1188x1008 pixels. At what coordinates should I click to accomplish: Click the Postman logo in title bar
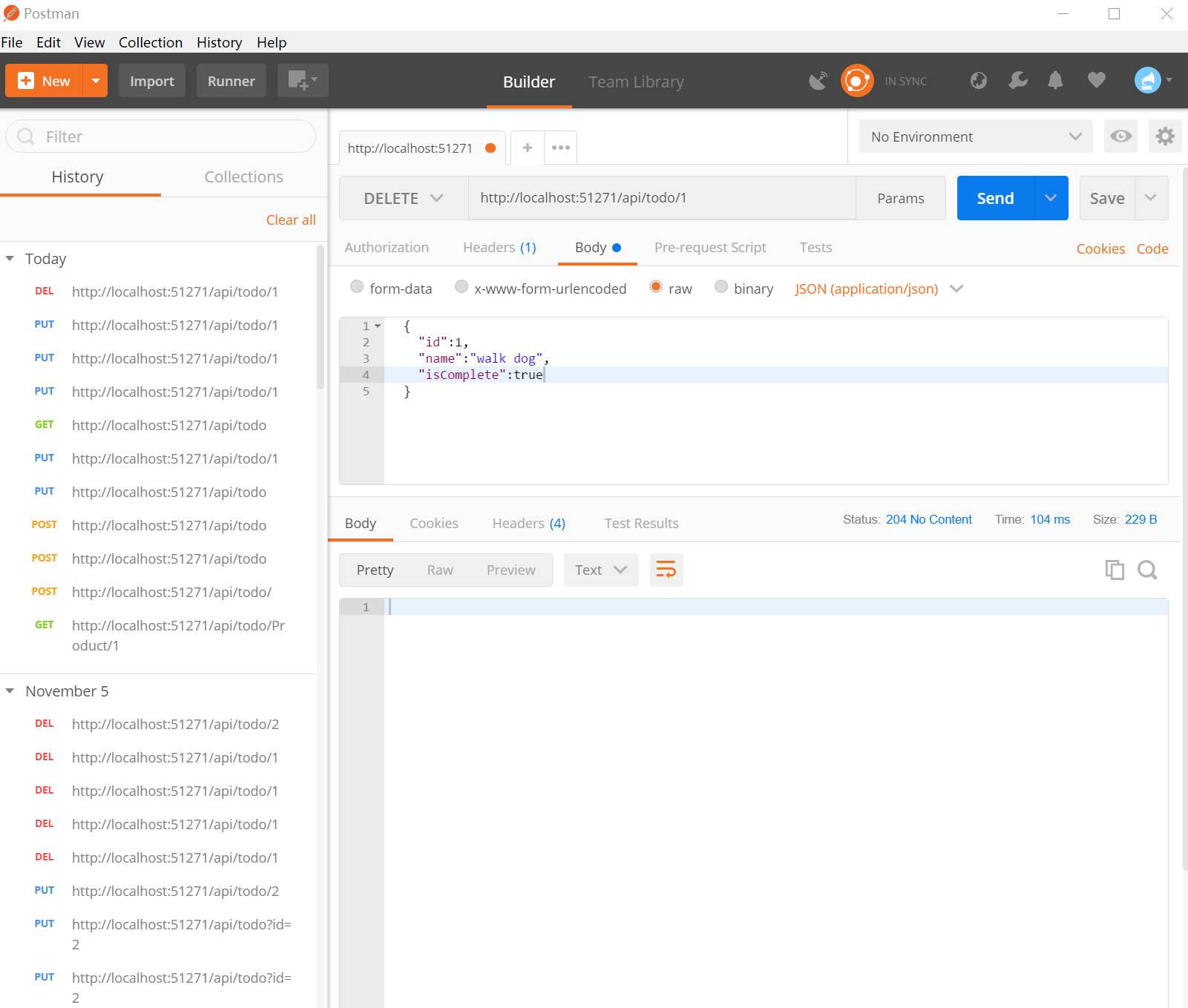[x=11, y=13]
